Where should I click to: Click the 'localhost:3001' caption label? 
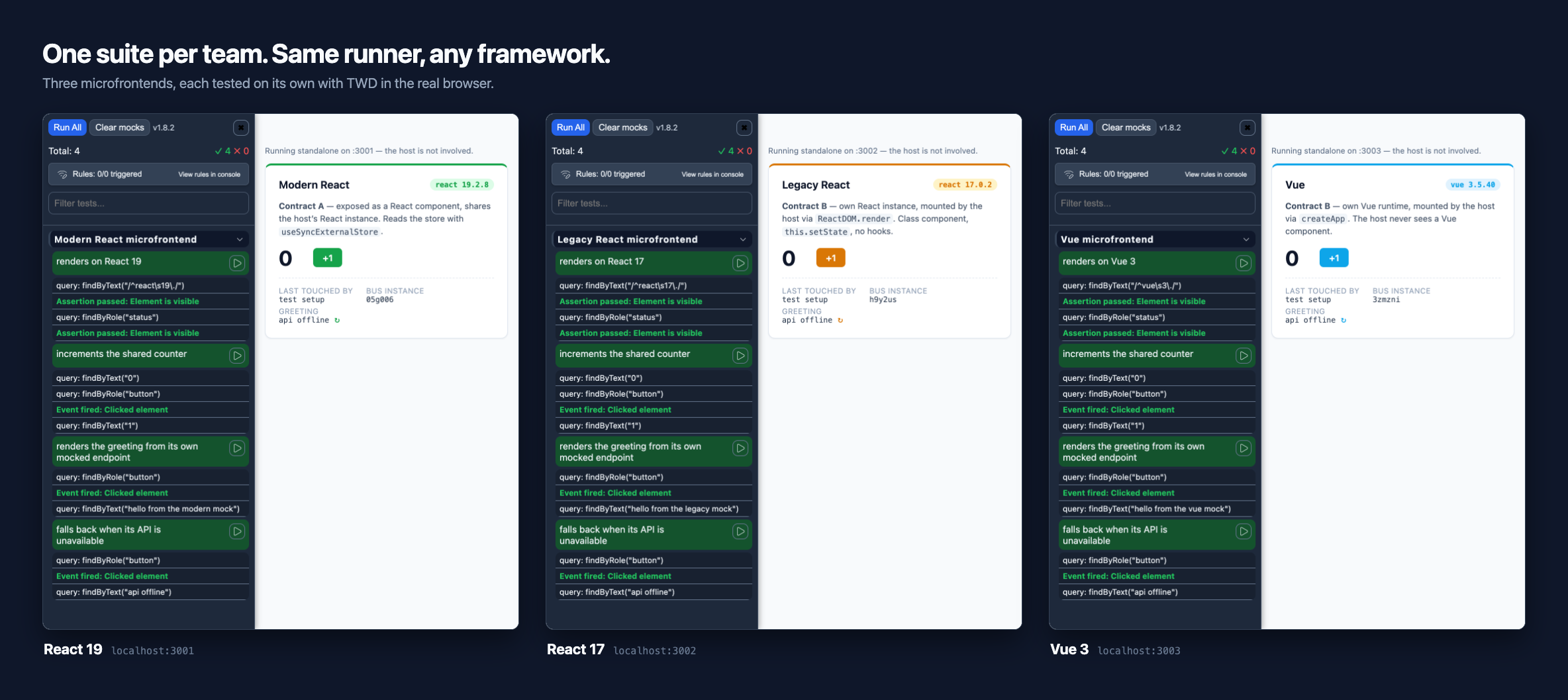pyautogui.click(x=153, y=651)
